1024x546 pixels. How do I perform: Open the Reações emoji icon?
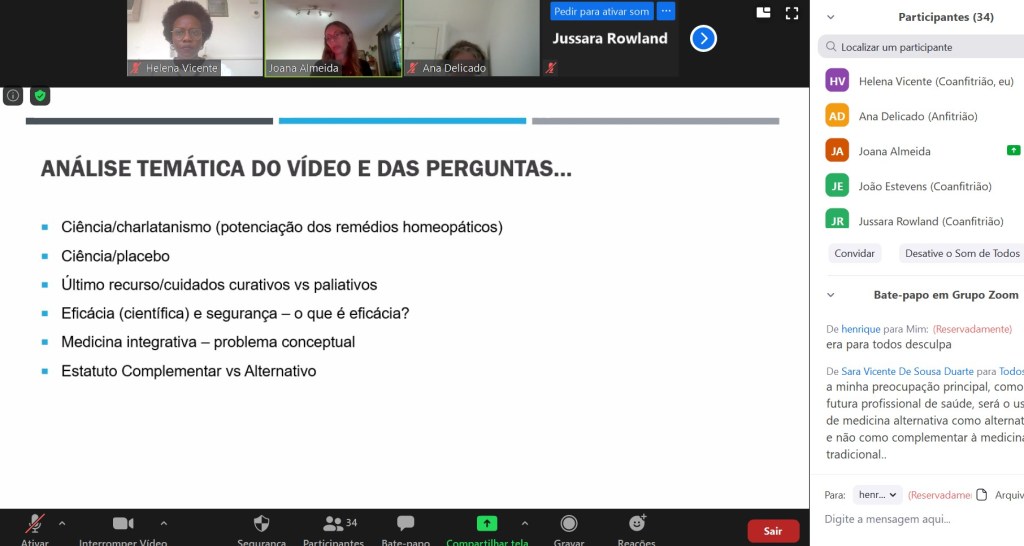click(636, 524)
